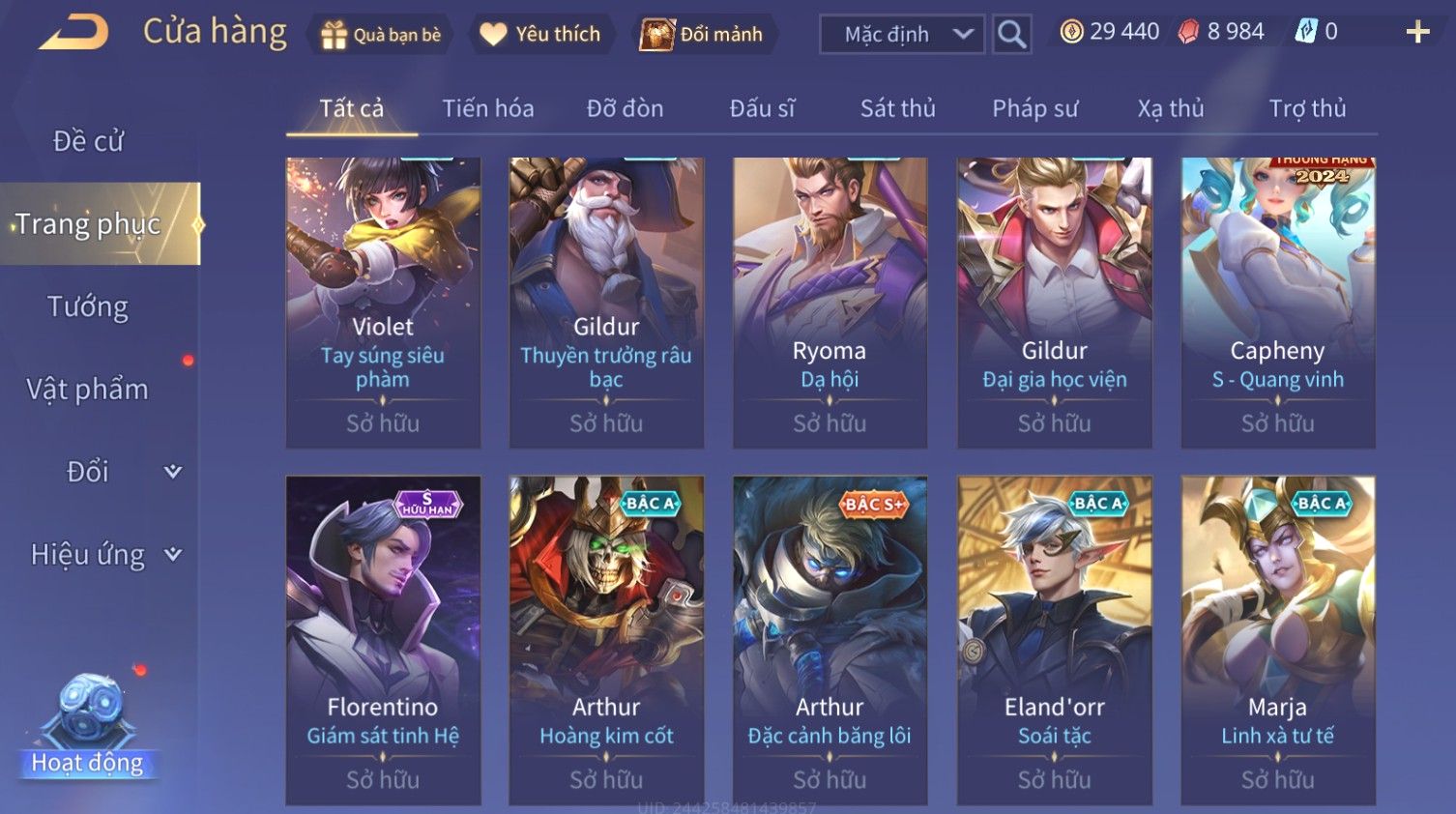This screenshot has height=814, width=1456.
Task: Switch to the Sát thủ tab
Action: 897,108
